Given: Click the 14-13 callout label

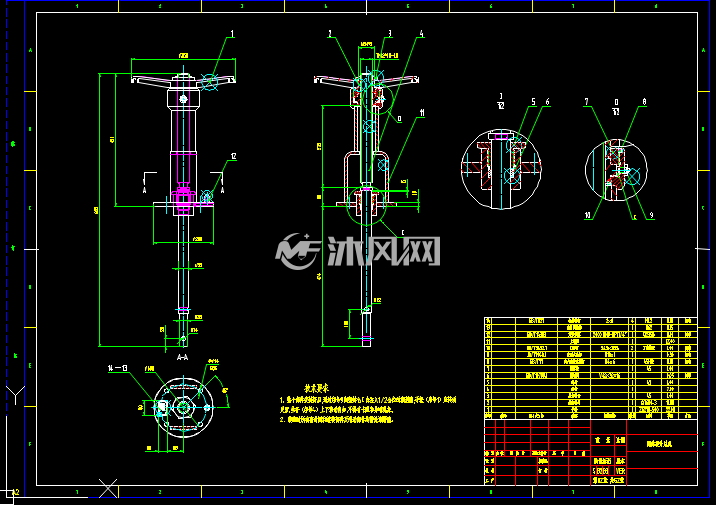Looking at the screenshot, I should (x=117, y=368).
